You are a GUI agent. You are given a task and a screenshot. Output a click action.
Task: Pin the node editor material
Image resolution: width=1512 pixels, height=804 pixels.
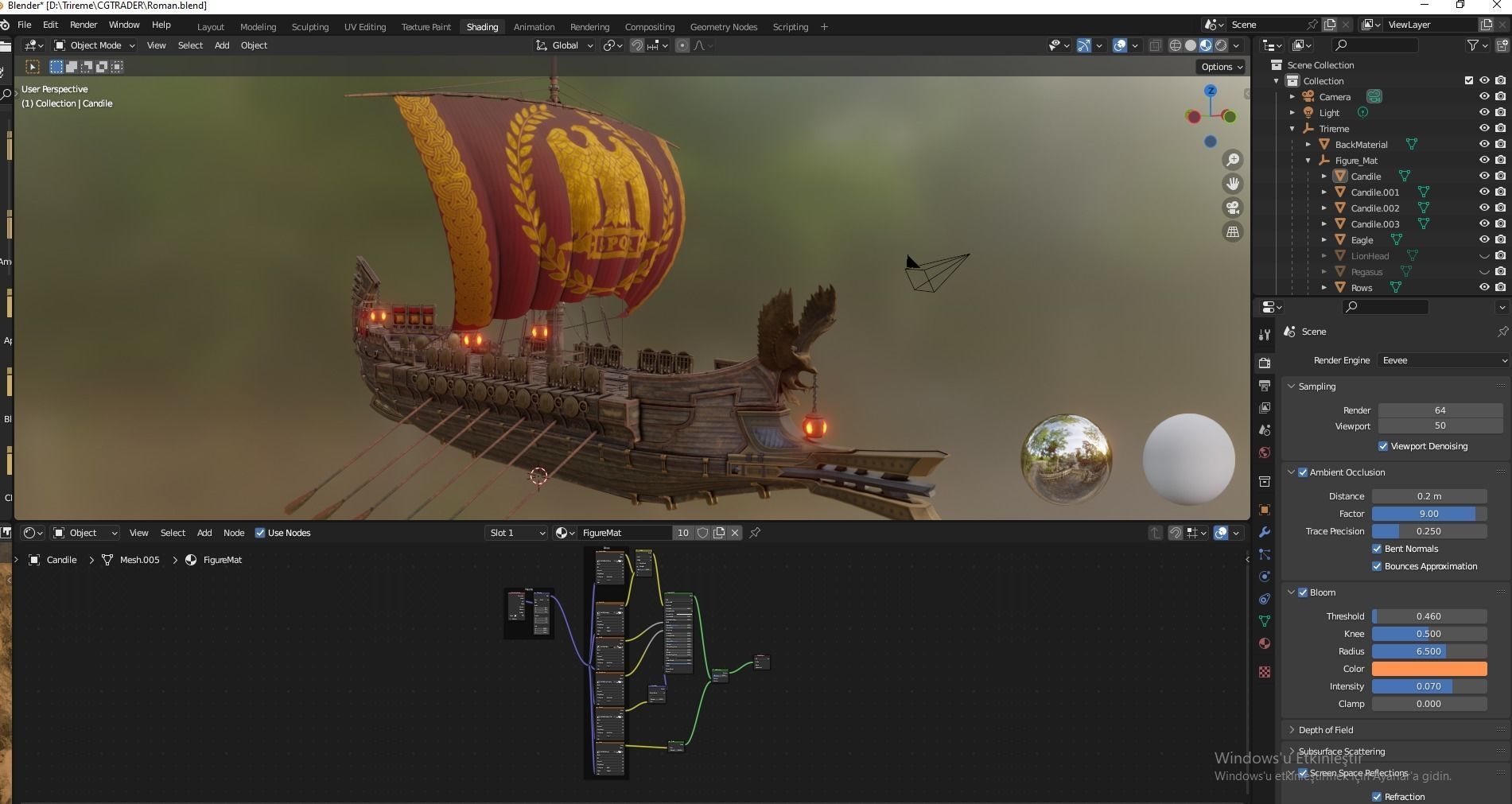755,533
